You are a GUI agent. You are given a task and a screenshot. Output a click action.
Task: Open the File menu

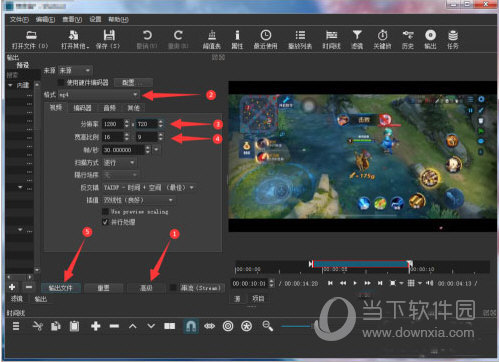[x=19, y=20]
